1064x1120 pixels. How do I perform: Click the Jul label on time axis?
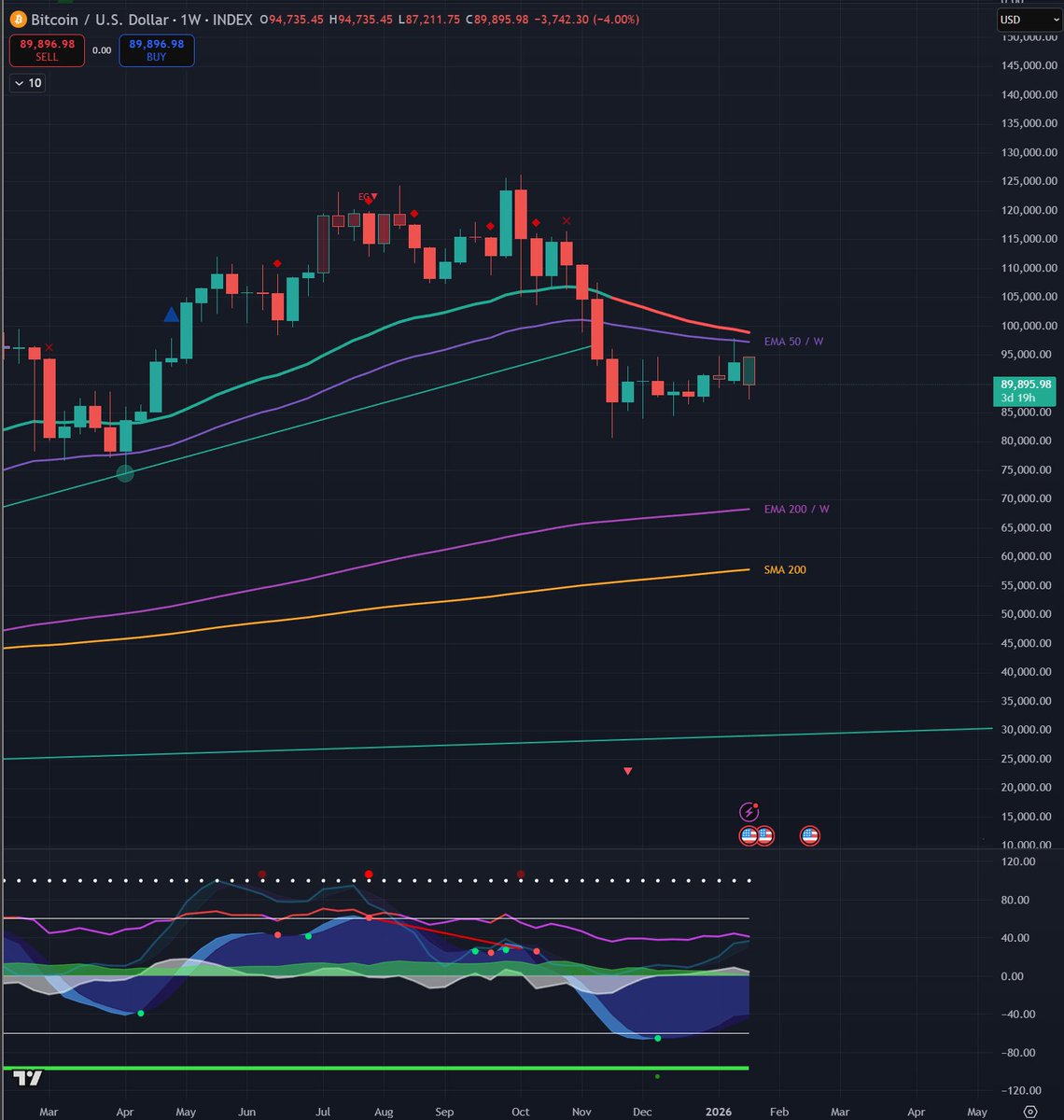point(322,1112)
